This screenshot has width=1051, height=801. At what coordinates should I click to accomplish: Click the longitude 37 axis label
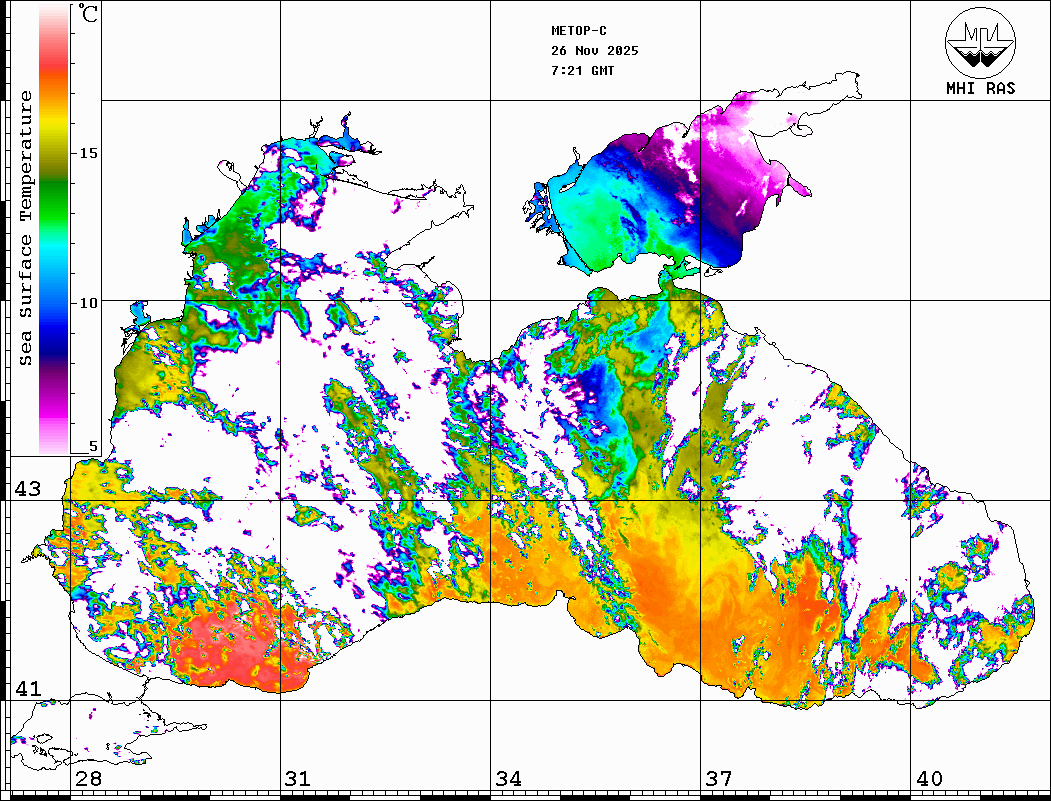coord(718,779)
